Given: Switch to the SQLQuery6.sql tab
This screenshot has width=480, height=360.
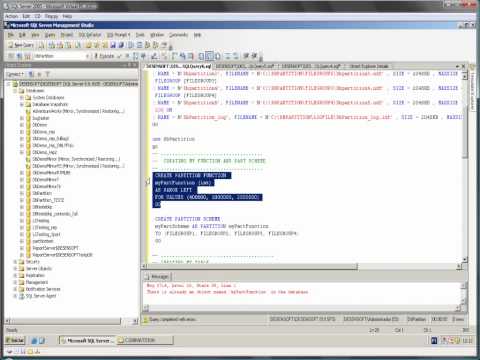Looking at the screenshot, I should (178, 66).
